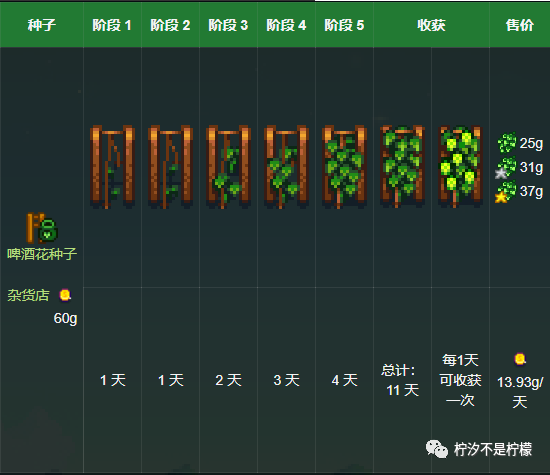The height and width of the screenshot is (475, 550).
Task: Click the stage 3 hops sprite
Action: point(228,167)
